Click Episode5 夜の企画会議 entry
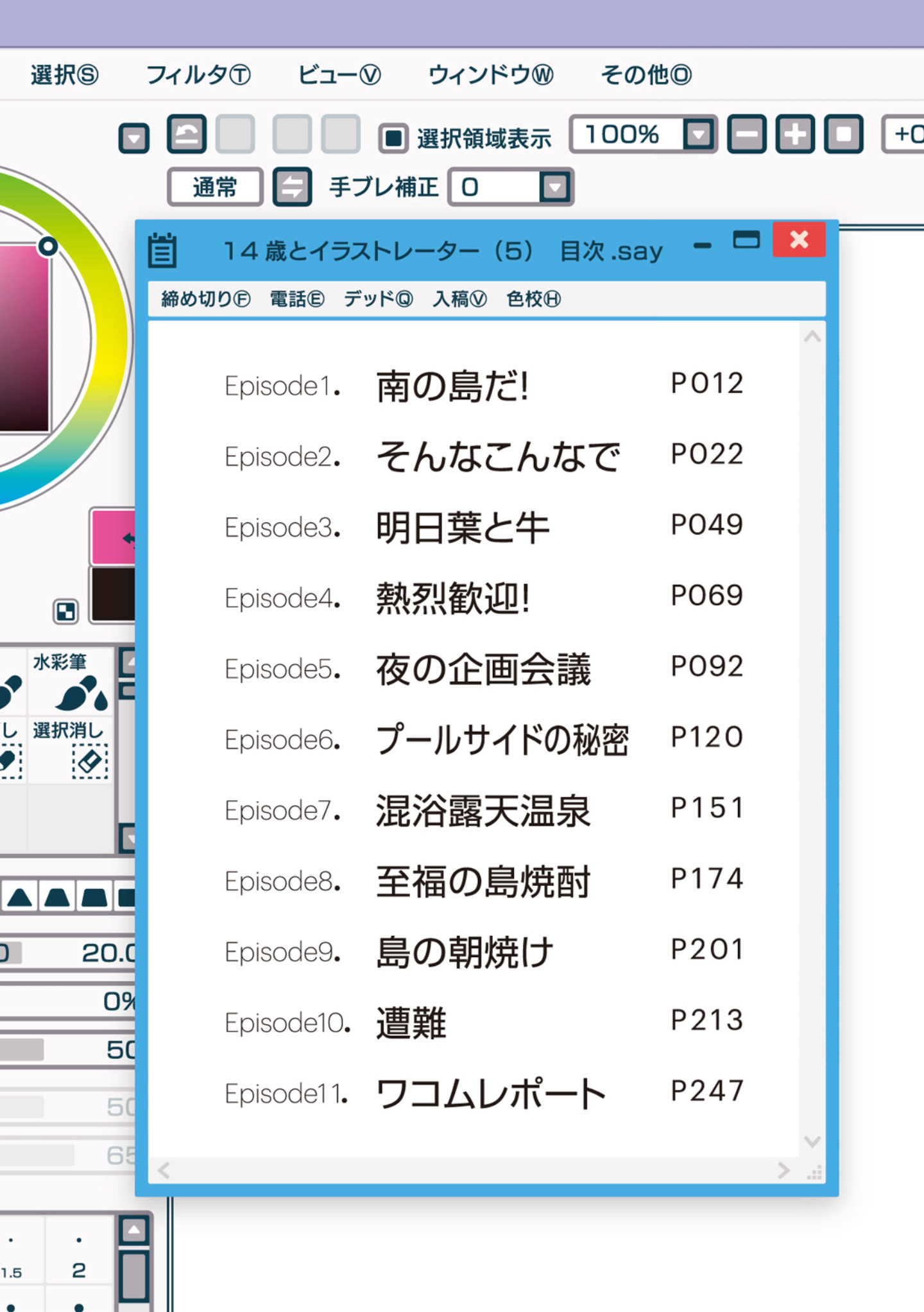 coord(484,669)
